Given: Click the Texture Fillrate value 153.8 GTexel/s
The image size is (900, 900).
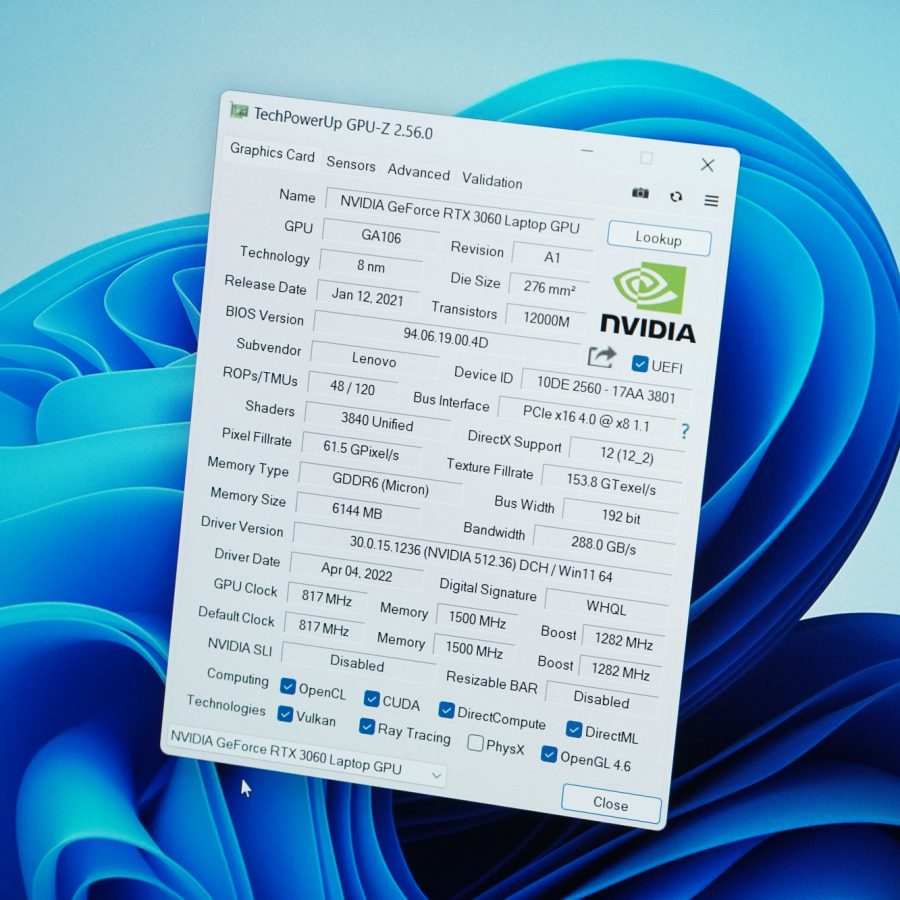Looking at the screenshot, I should [x=611, y=484].
